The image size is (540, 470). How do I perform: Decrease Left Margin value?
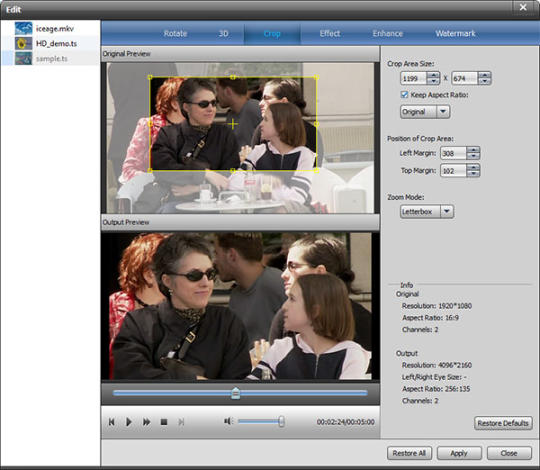pos(474,156)
